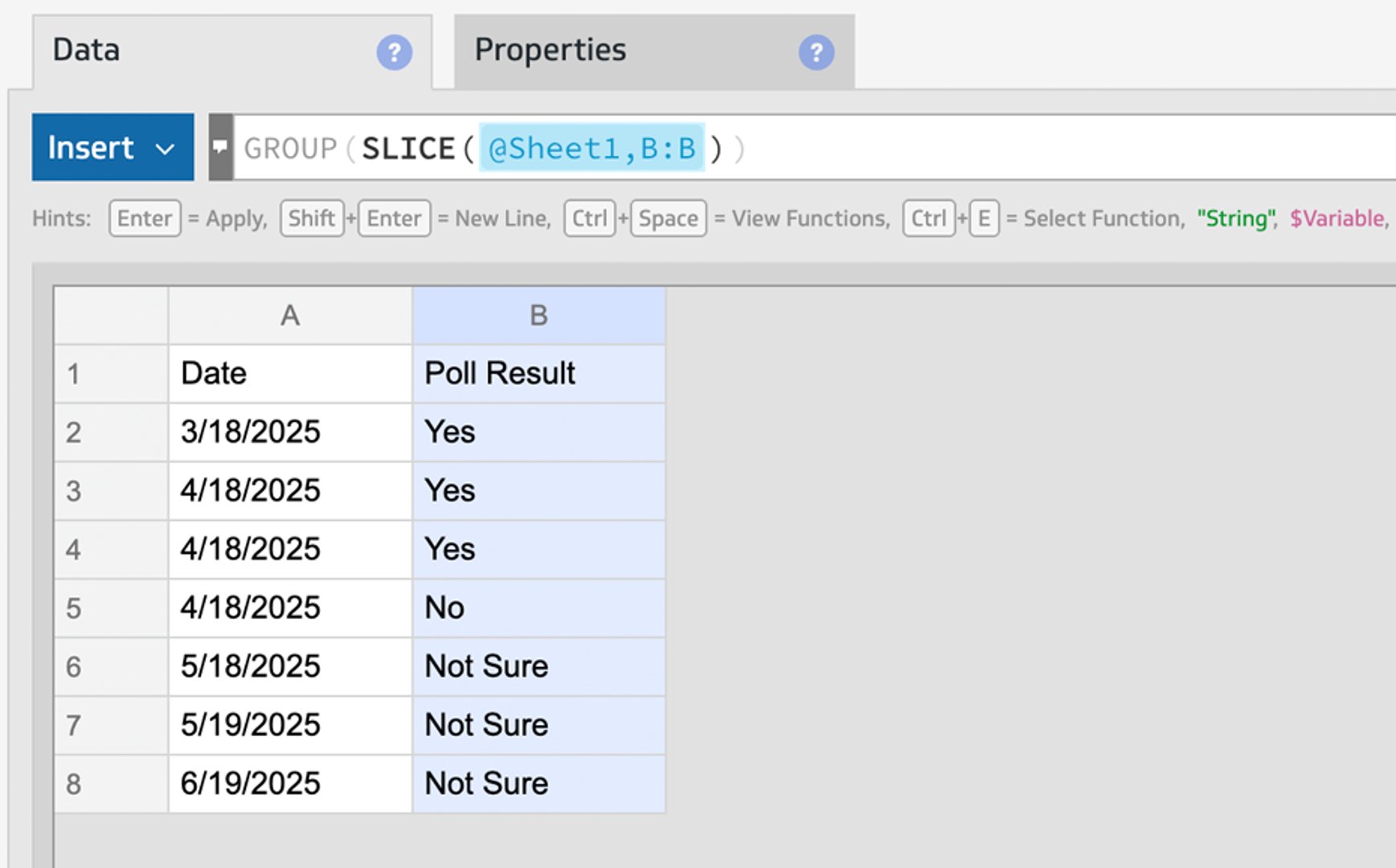Click the help icon on Data tab
The width and height of the screenshot is (1396, 868).
394,53
